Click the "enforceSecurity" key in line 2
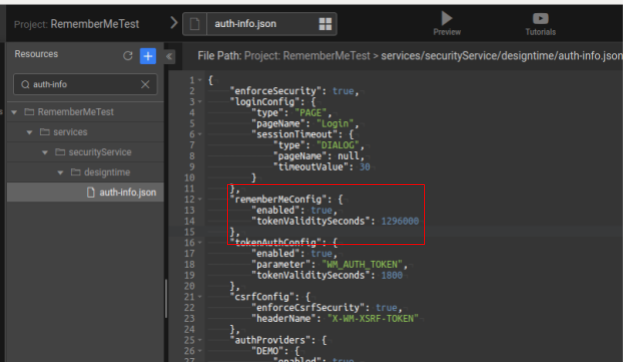Viewport: 623px width, 362px height. pos(277,91)
